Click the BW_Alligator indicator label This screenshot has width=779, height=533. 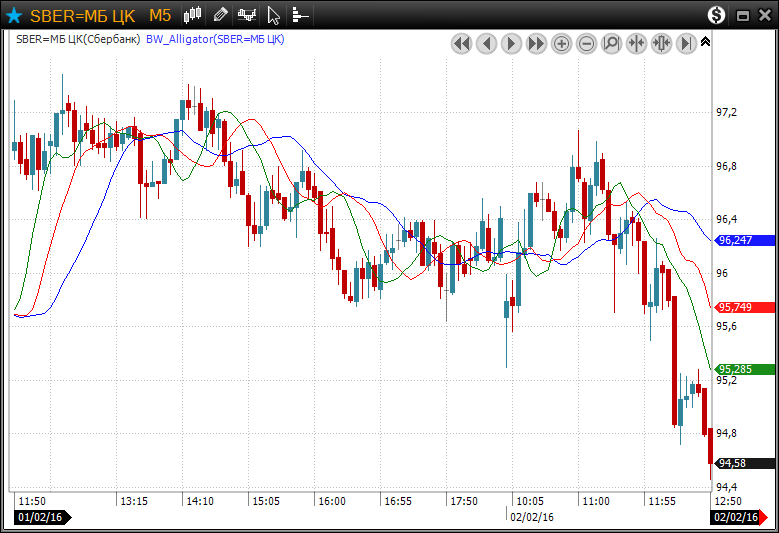pyautogui.click(x=215, y=39)
